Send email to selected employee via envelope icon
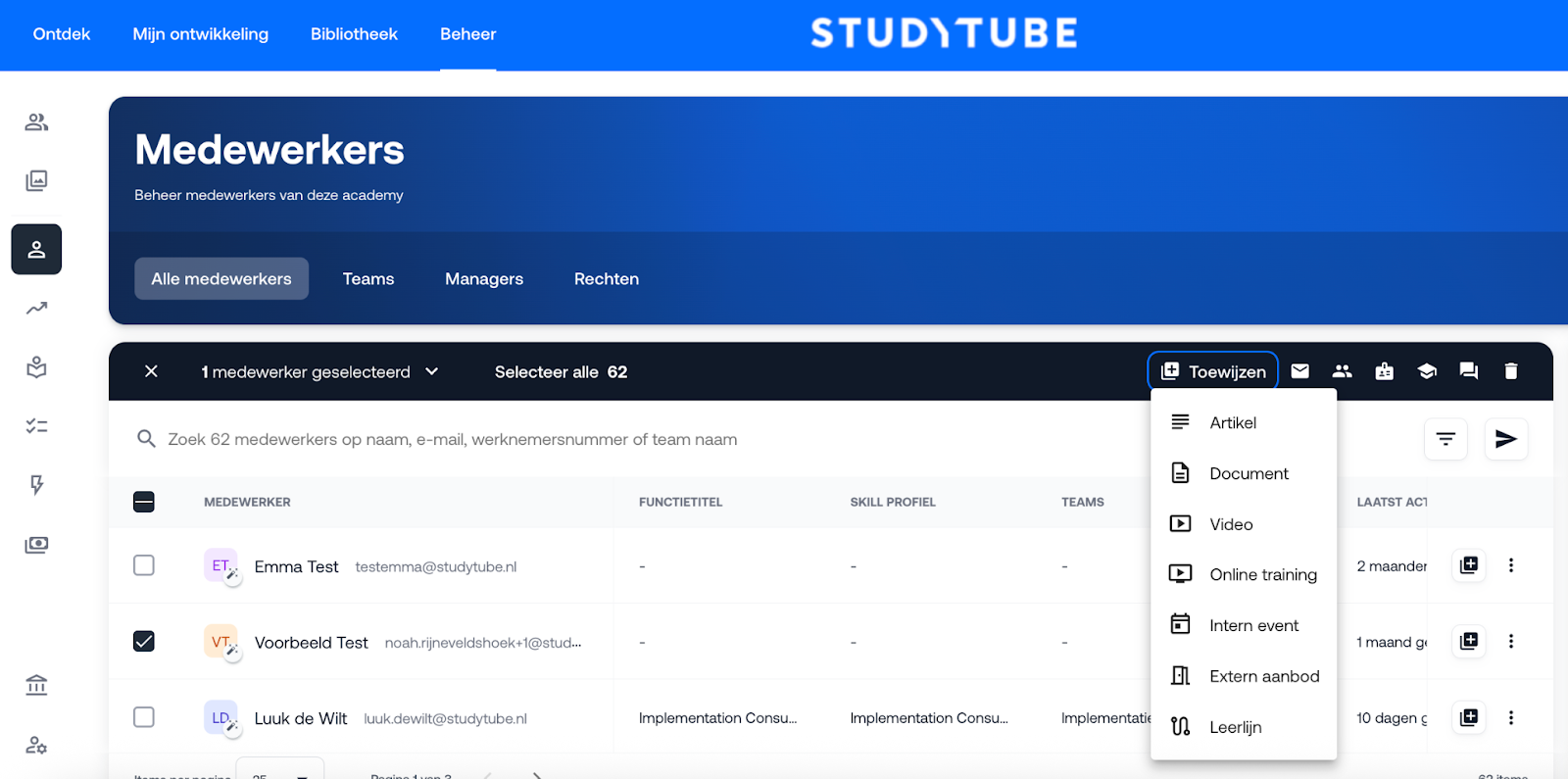Screen dimensions: 1568x779 click(x=1300, y=371)
